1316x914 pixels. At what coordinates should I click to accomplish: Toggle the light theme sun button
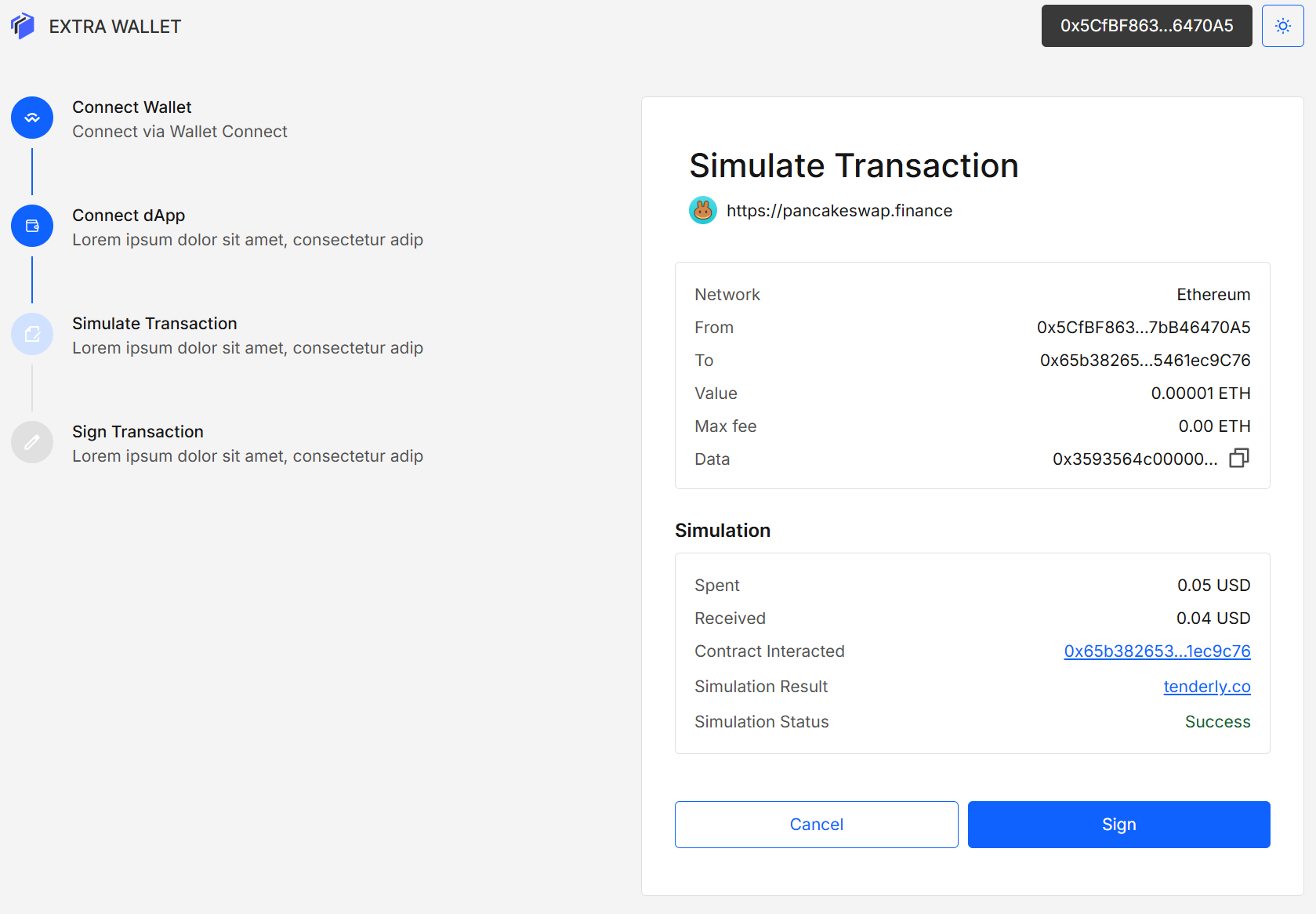(1282, 26)
